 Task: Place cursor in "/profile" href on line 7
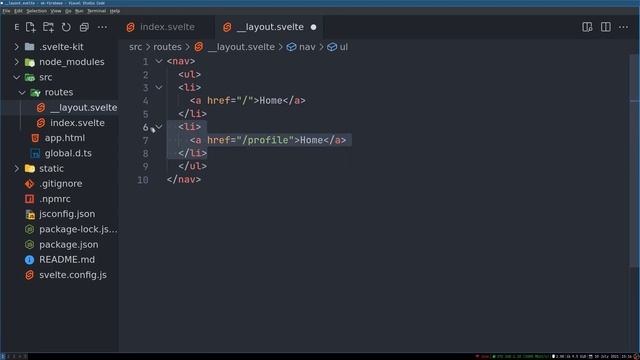(x=265, y=140)
